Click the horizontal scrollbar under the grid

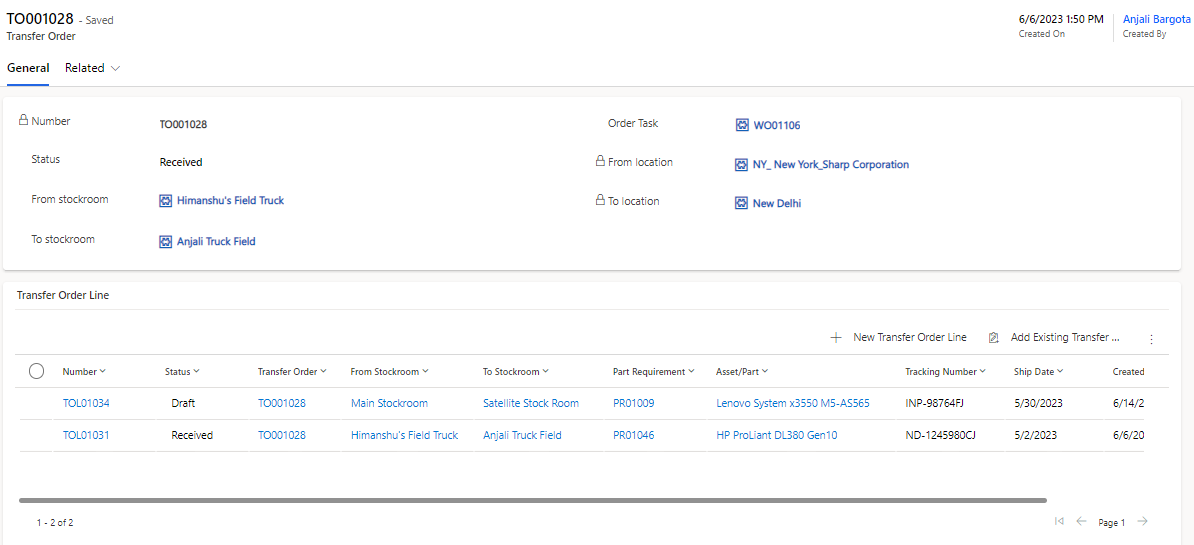[x=533, y=500]
